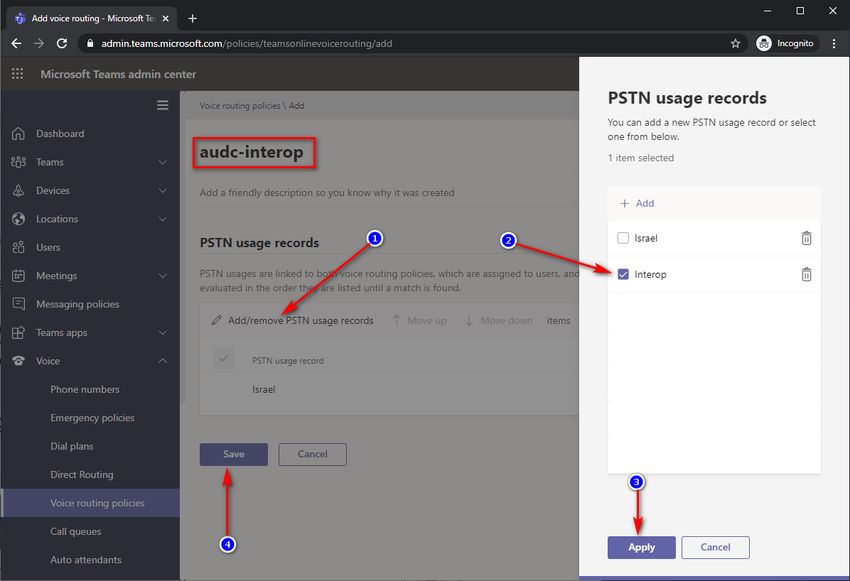Check the Israel usage record checkbox
Image resolution: width=850 pixels, height=581 pixels.
(x=623, y=238)
